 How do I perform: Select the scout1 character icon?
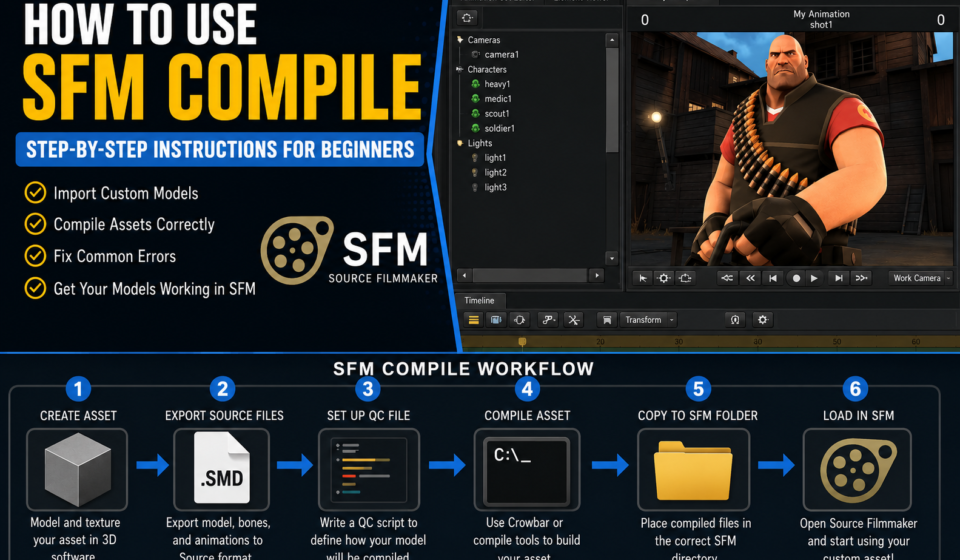(475, 113)
